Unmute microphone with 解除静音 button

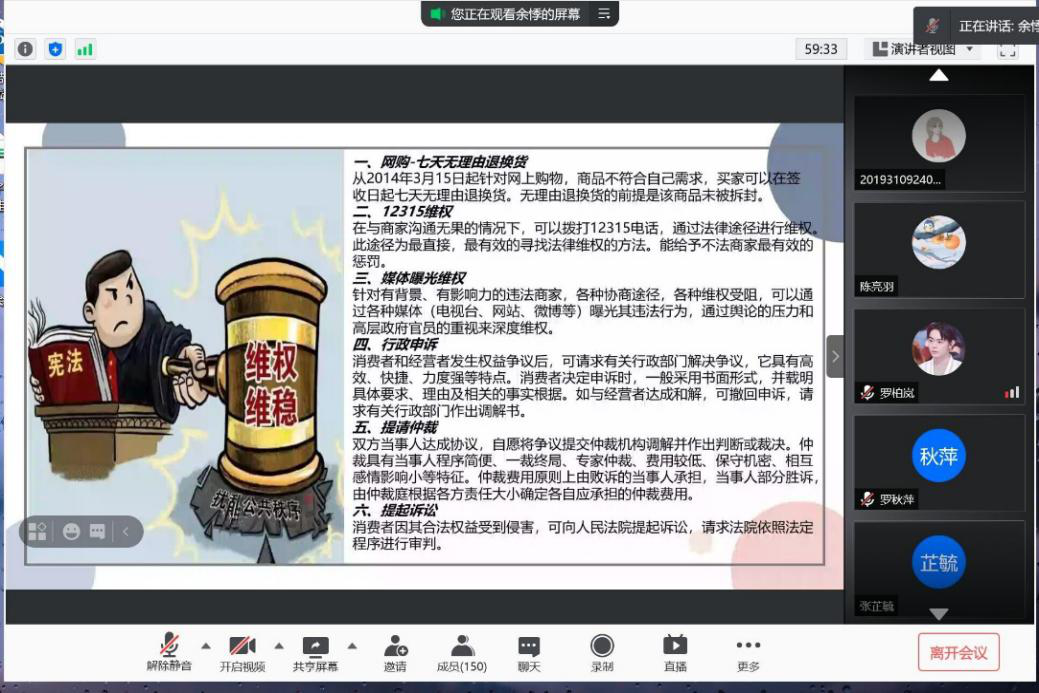pos(169,651)
